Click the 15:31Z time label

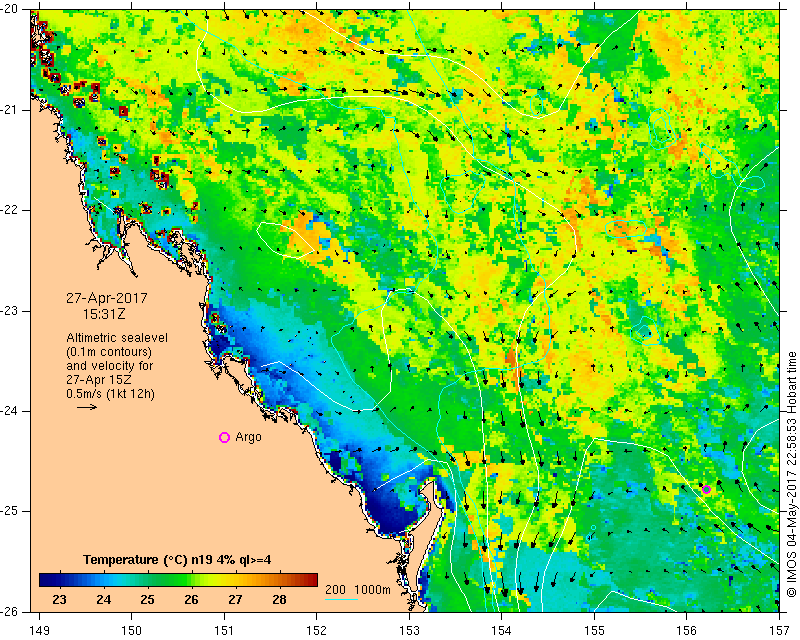point(104,314)
